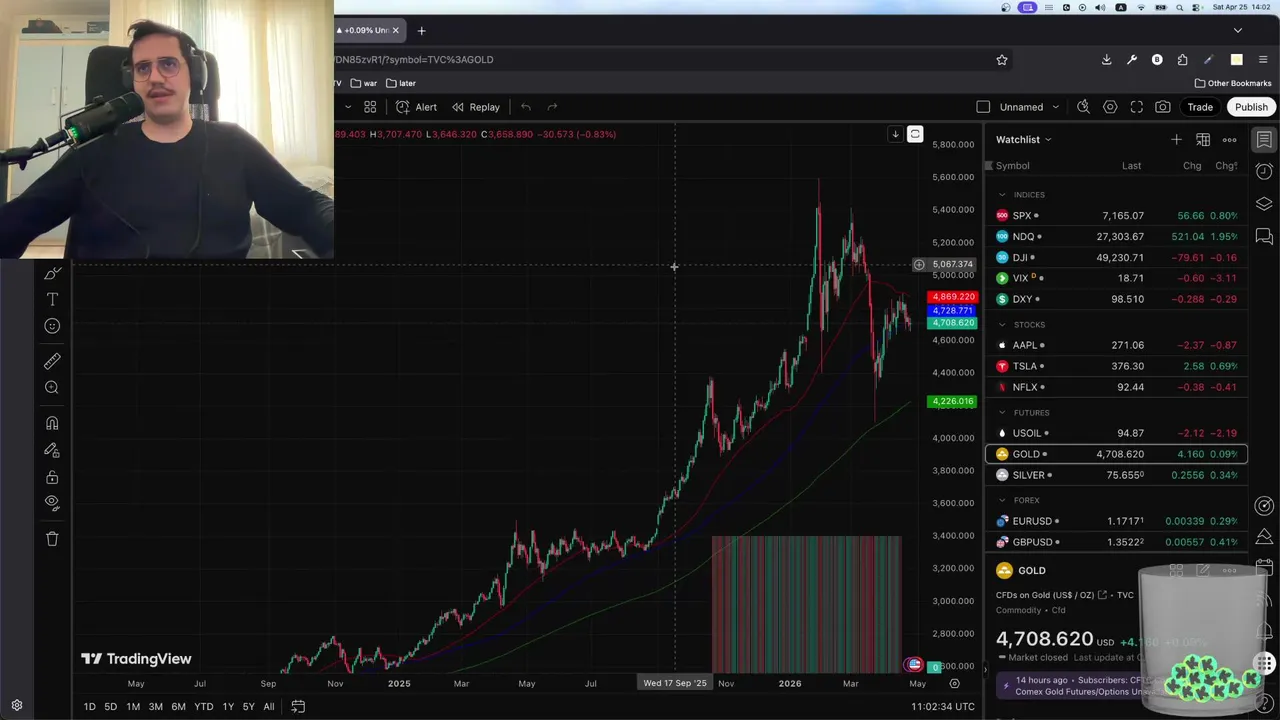This screenshot has height=720, width=1280.
Task: Switch to YTD time range
Action: [x=203, y=707]
